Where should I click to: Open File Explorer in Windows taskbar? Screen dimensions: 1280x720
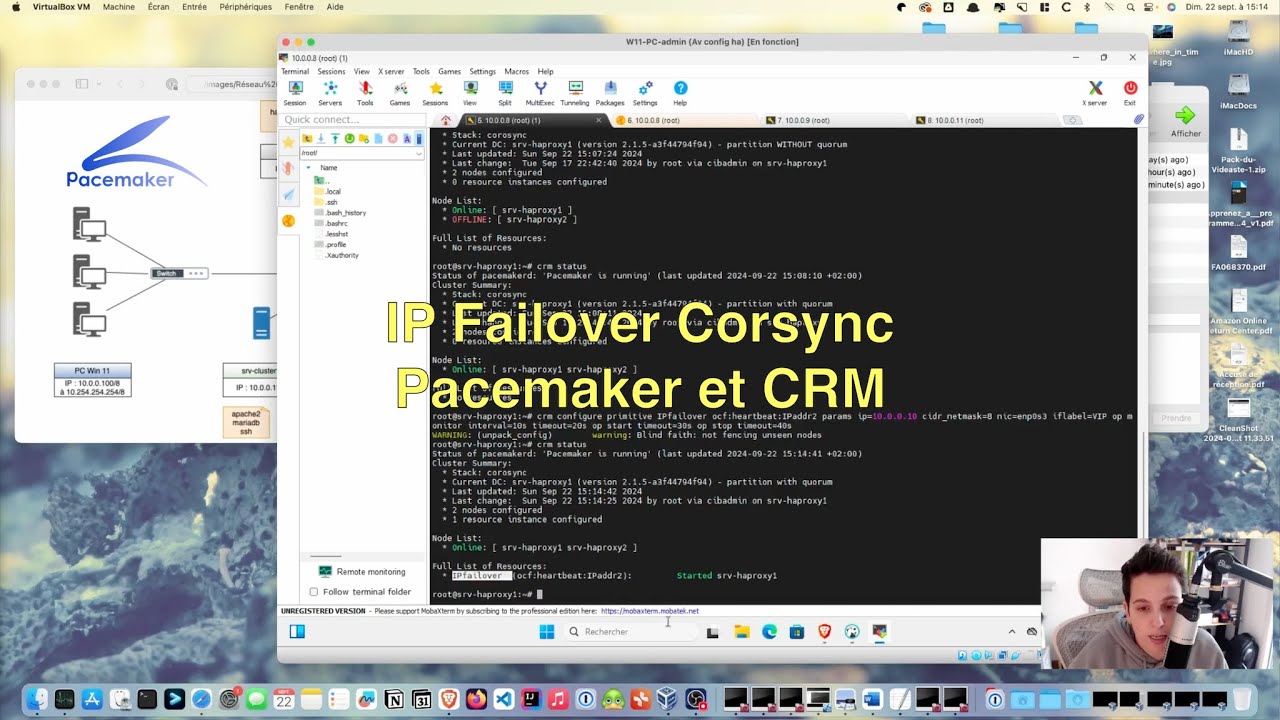tap(741, 631)
